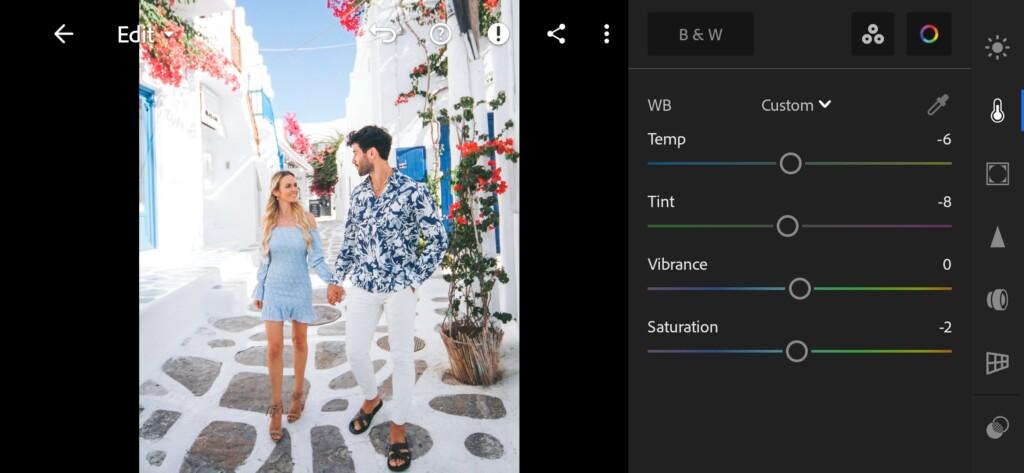Undo the last edit
The height and width of the screenshot is (473, 1024).
point(383,34)
